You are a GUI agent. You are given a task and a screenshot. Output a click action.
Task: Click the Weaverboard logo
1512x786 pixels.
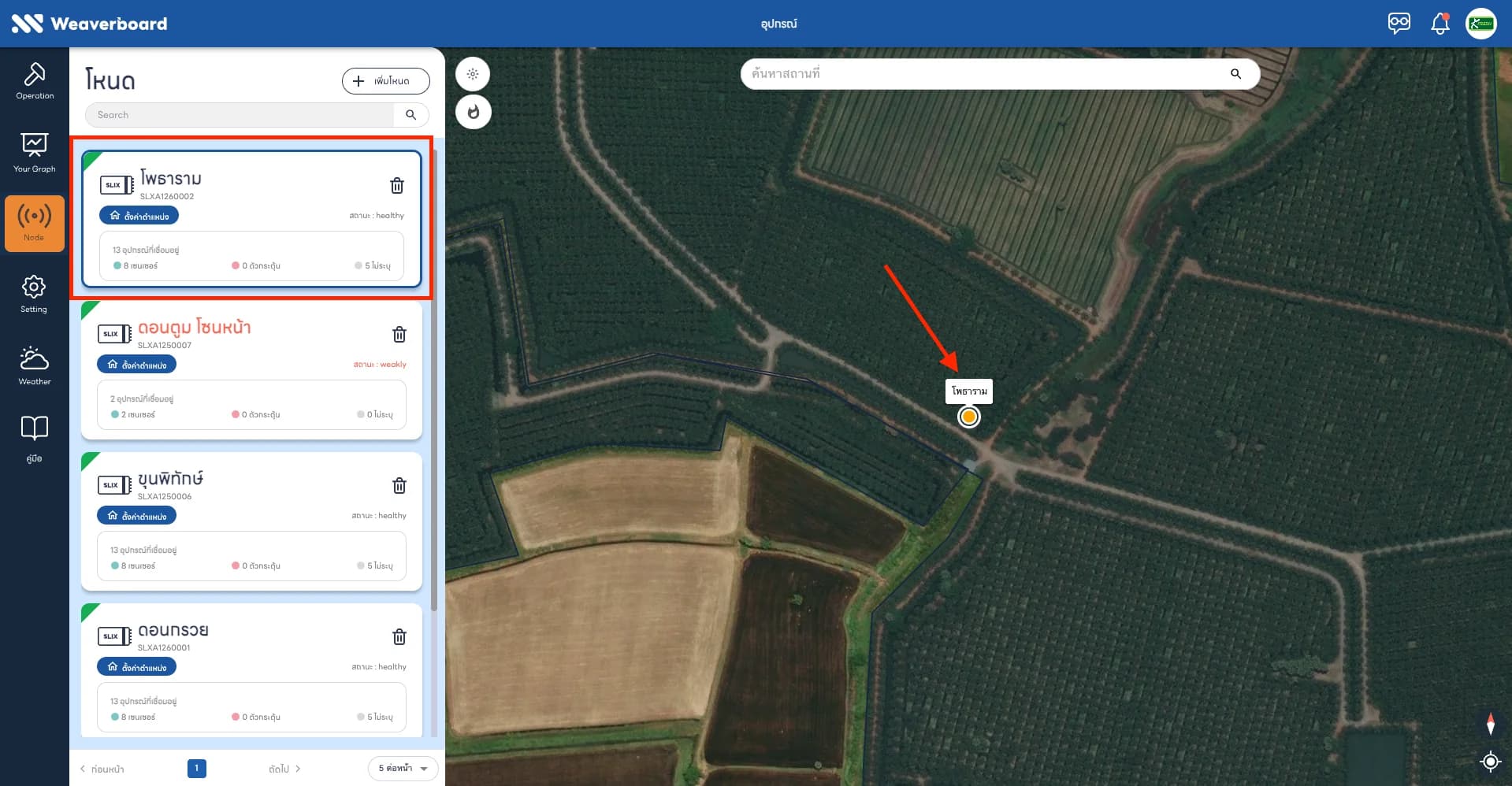[89, 24]
